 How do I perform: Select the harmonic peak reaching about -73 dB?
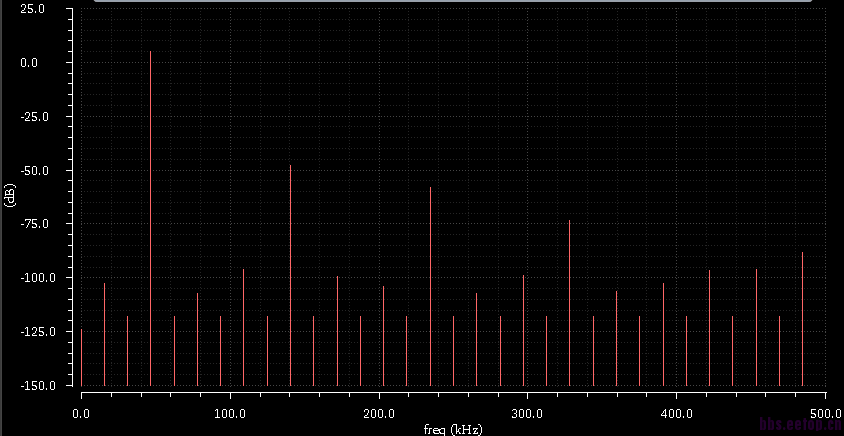click(x=569, y=303)
